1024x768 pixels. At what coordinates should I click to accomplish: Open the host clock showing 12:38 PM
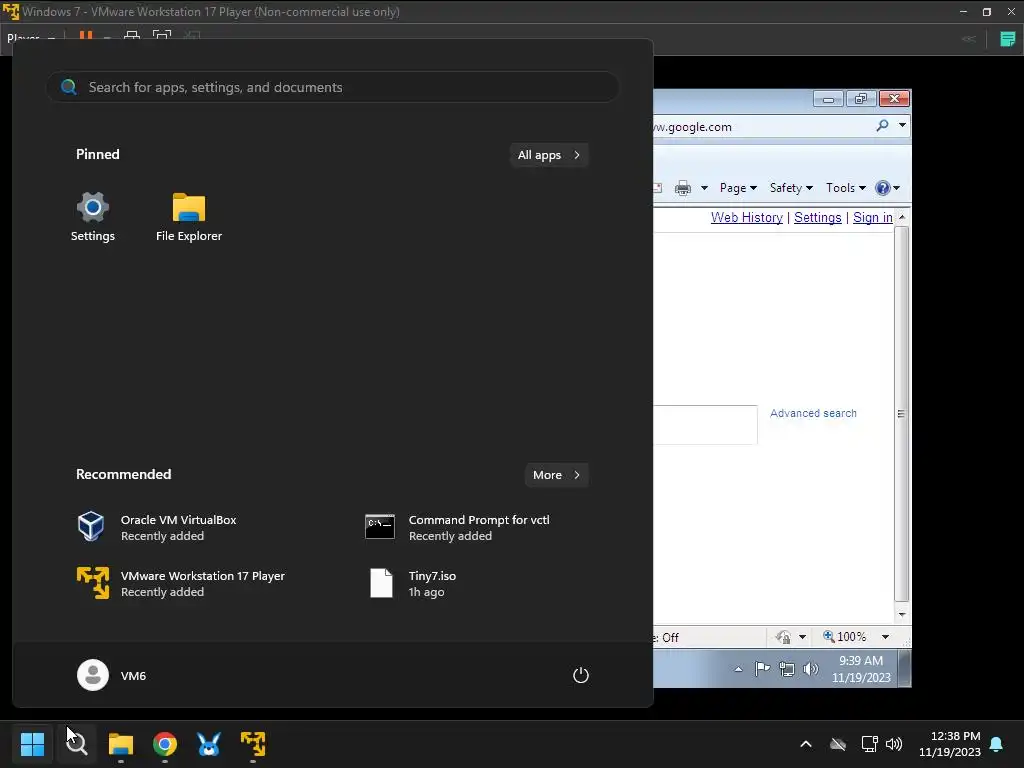click(x=950, y=744)
